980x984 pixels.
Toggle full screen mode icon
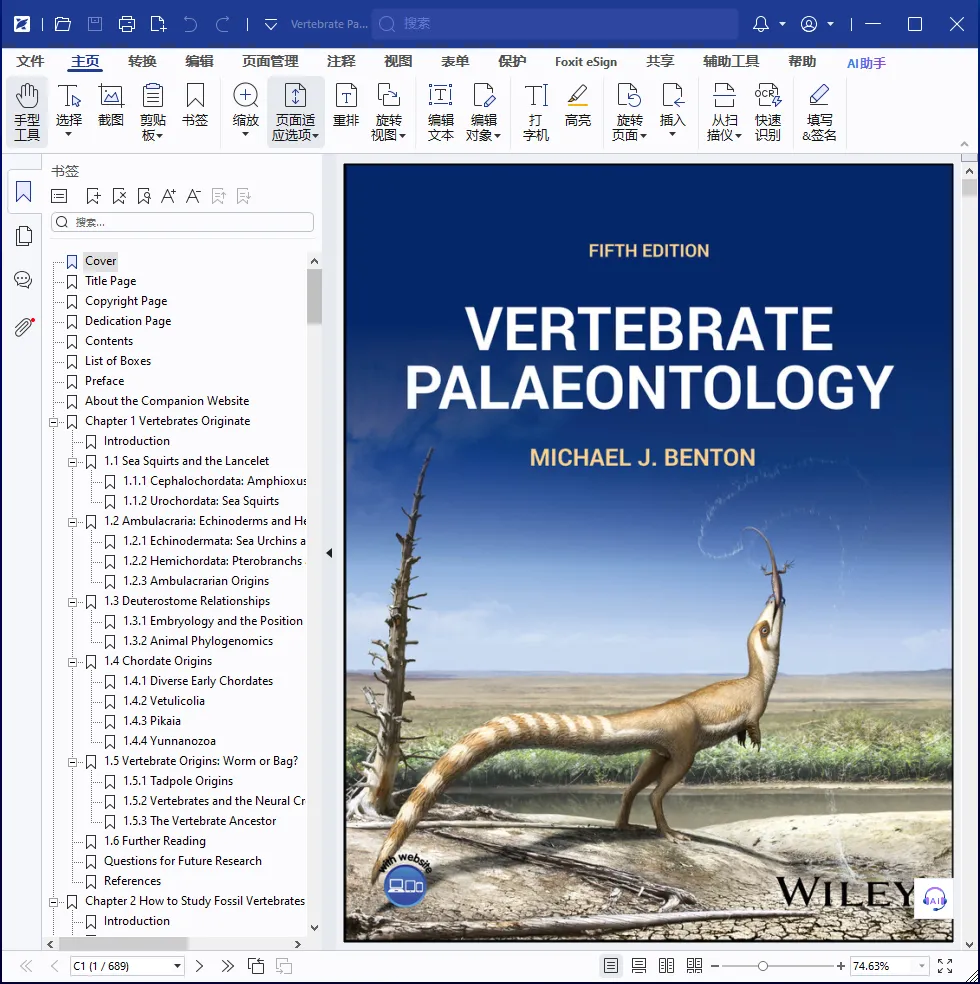945,966
